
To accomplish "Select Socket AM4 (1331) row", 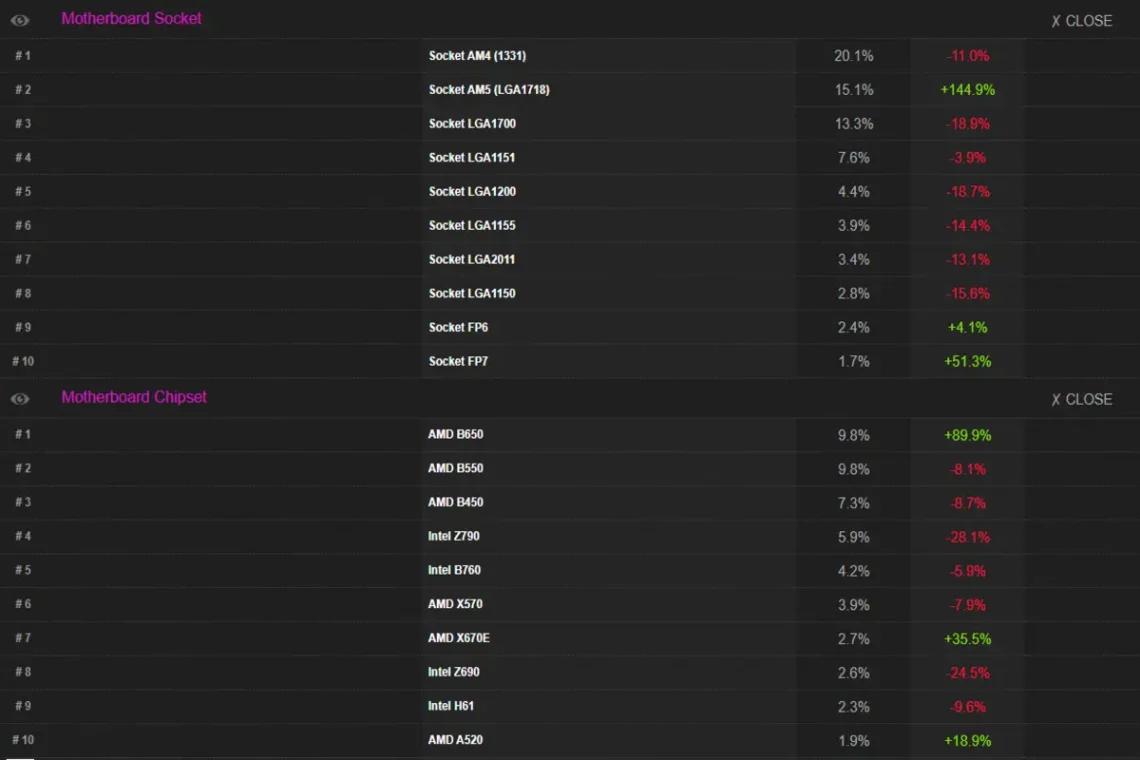I will click(570, 56).
